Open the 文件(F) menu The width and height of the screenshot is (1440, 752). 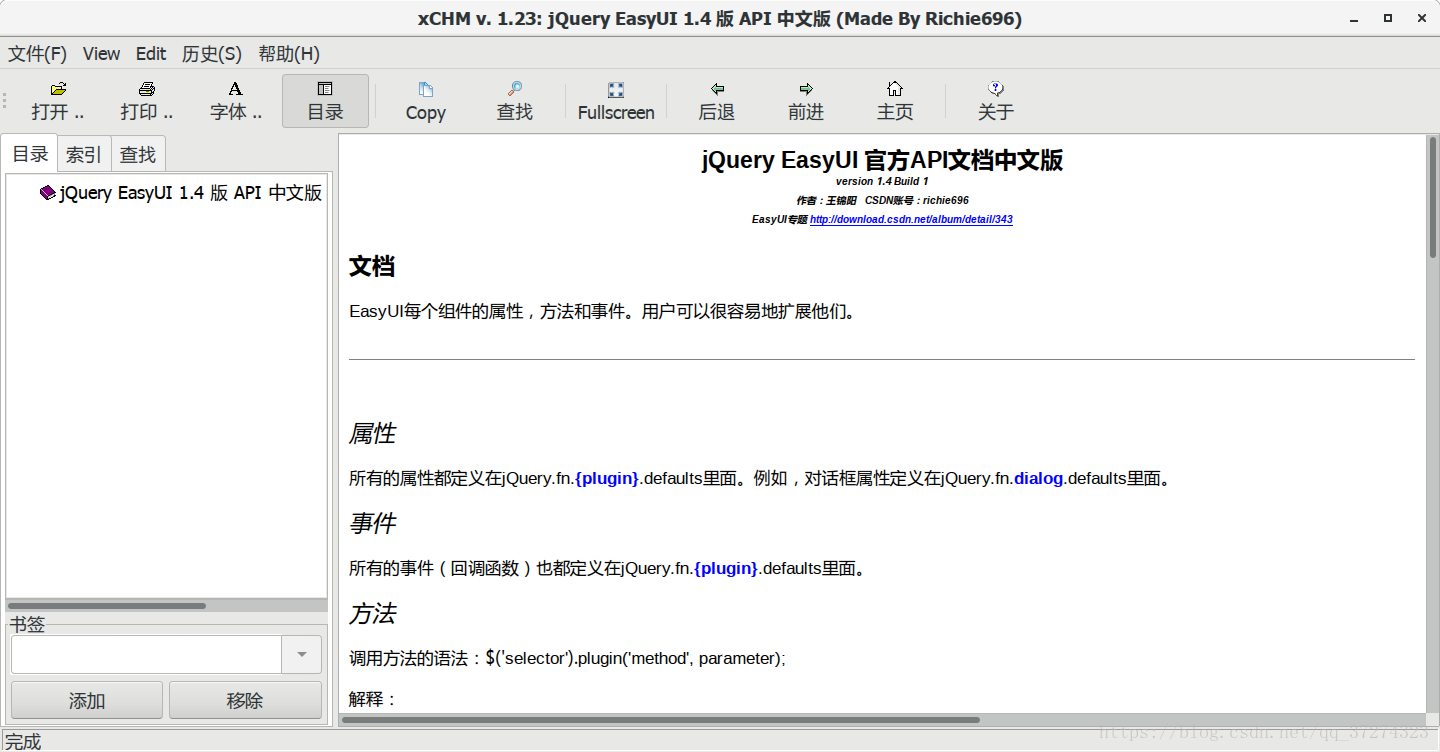coord(38,54)
